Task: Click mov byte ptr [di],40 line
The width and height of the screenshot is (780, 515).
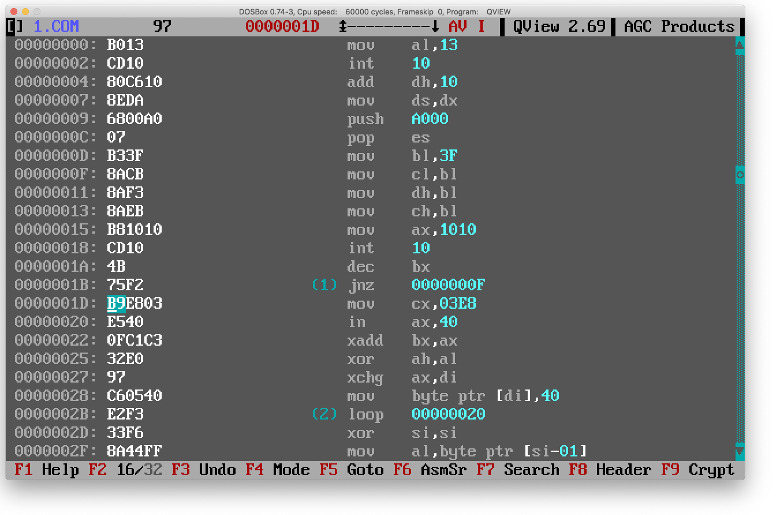Action: (453, 396)
